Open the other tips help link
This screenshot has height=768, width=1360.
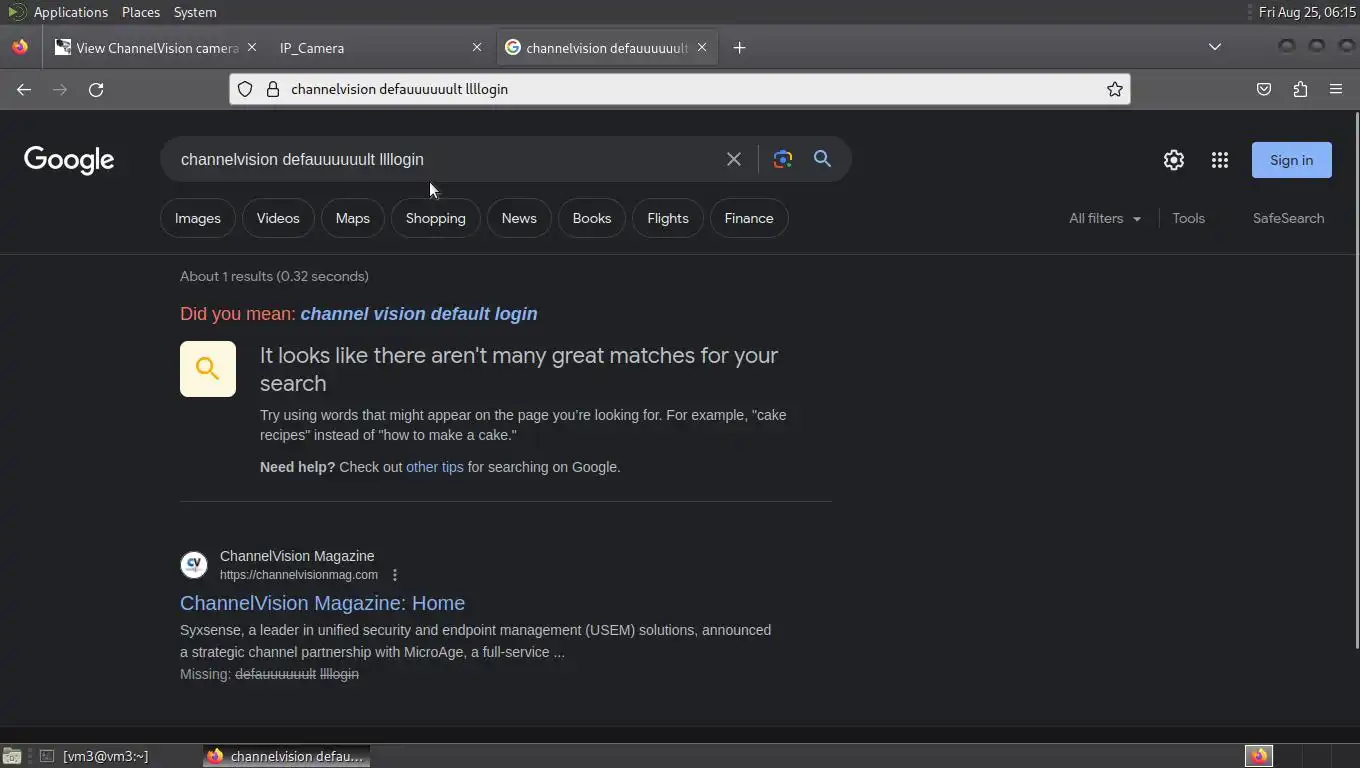[435, 467]
